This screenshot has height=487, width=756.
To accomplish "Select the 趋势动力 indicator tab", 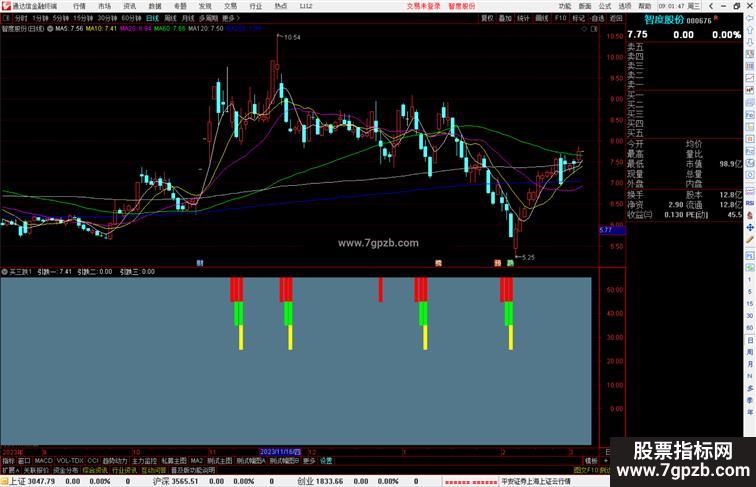I will pyautogui.click(x=115, y=461).
